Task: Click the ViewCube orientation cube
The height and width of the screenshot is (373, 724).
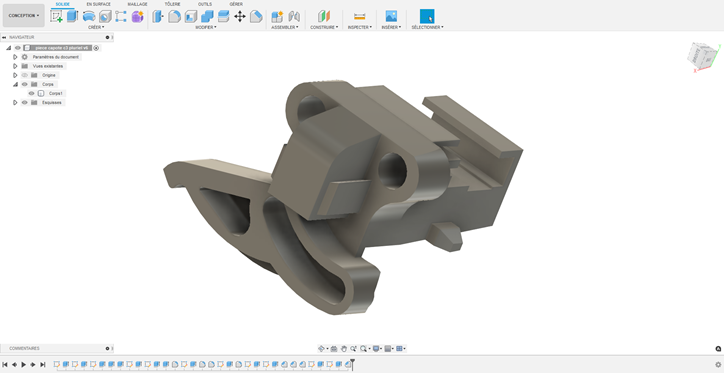Action: pos(703,56)
